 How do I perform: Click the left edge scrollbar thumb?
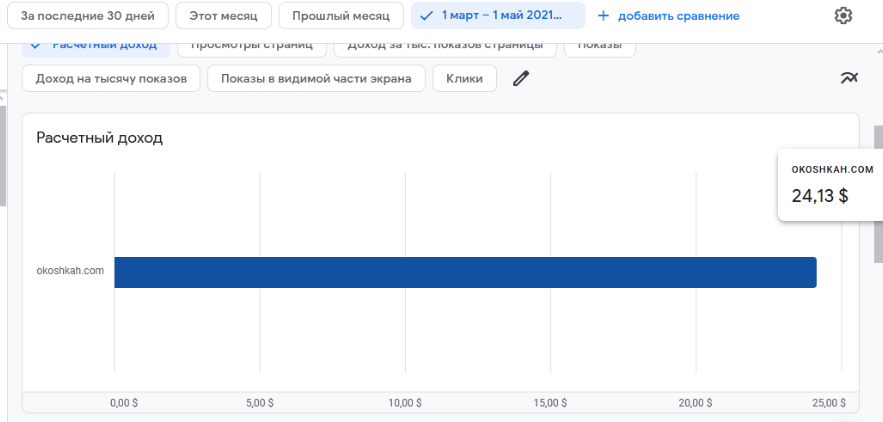(3, 155)
